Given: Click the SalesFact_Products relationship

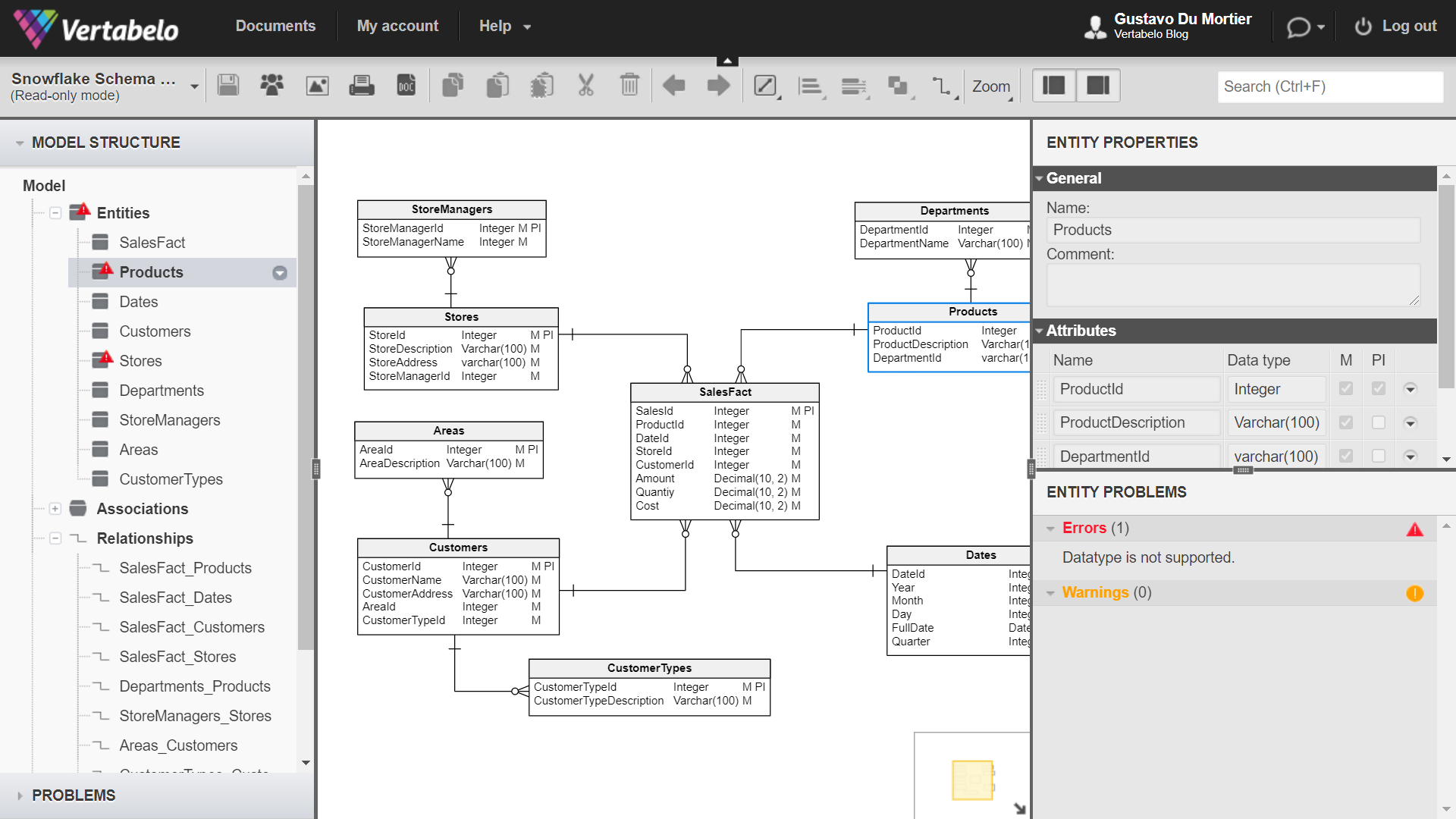Looking at the screenshot, I should pyautogui.click(x=185, y=568).
